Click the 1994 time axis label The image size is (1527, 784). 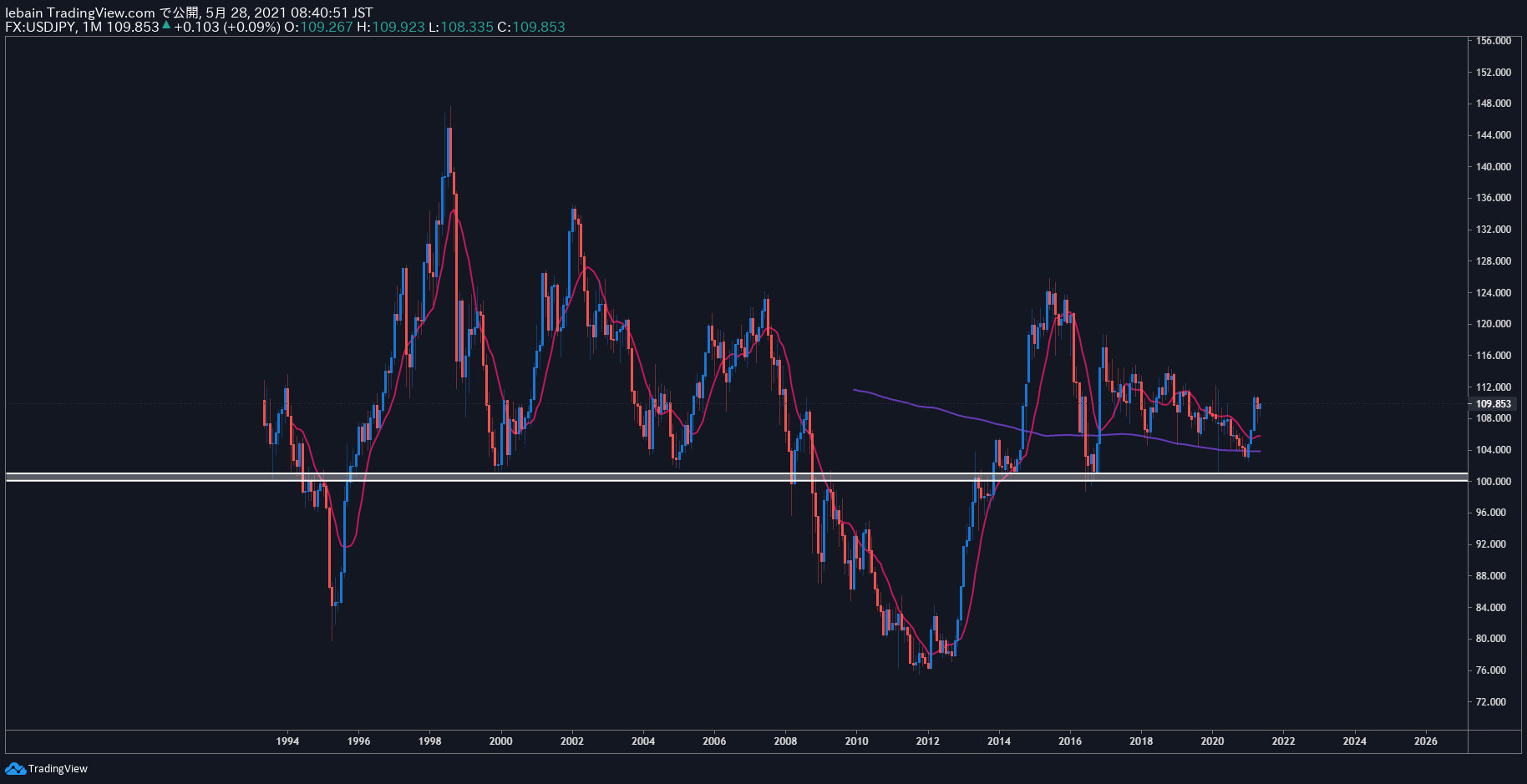pos(287,741)
